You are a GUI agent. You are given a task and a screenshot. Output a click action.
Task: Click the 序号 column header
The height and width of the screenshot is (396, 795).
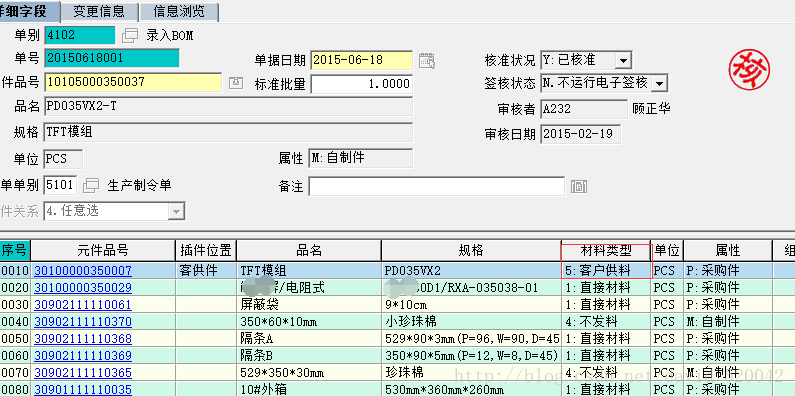pos(15,250)
